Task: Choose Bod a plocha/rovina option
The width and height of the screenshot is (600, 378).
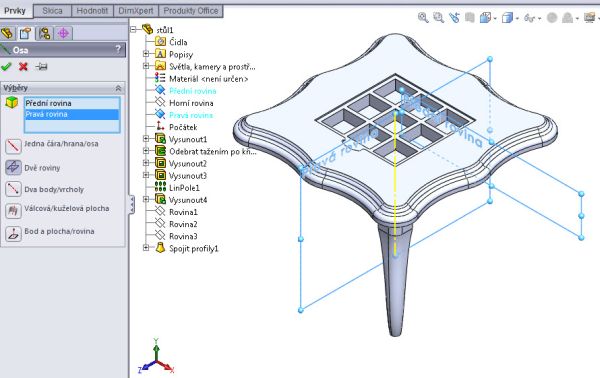Action: (x=50, y=232)
